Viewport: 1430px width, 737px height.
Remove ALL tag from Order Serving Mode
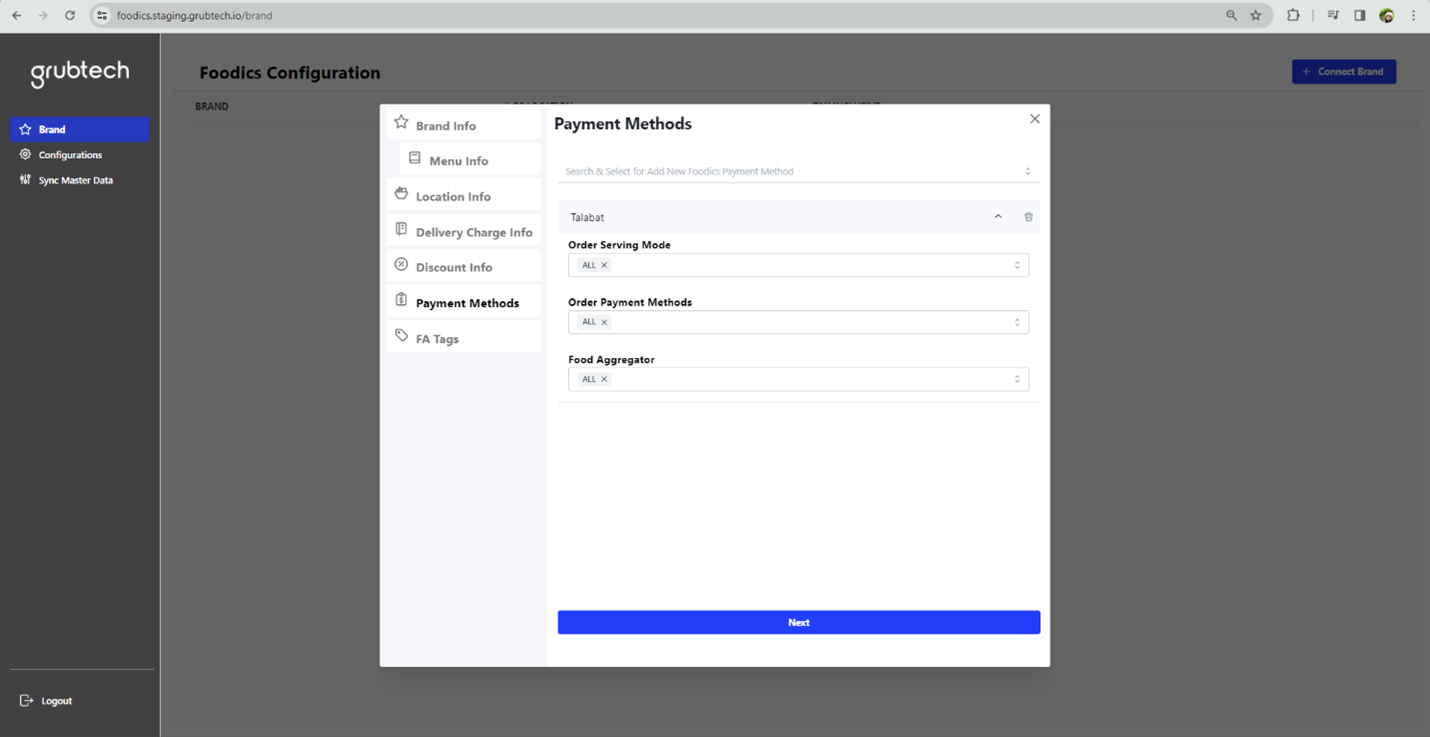pyautogui.click(x=604, y=266)
